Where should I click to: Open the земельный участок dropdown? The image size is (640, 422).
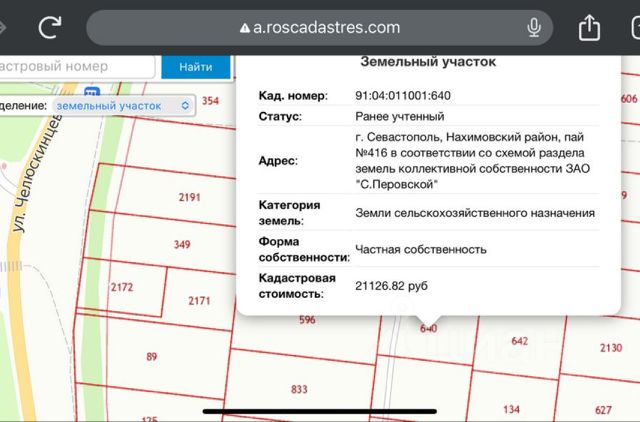coord(124,106)
